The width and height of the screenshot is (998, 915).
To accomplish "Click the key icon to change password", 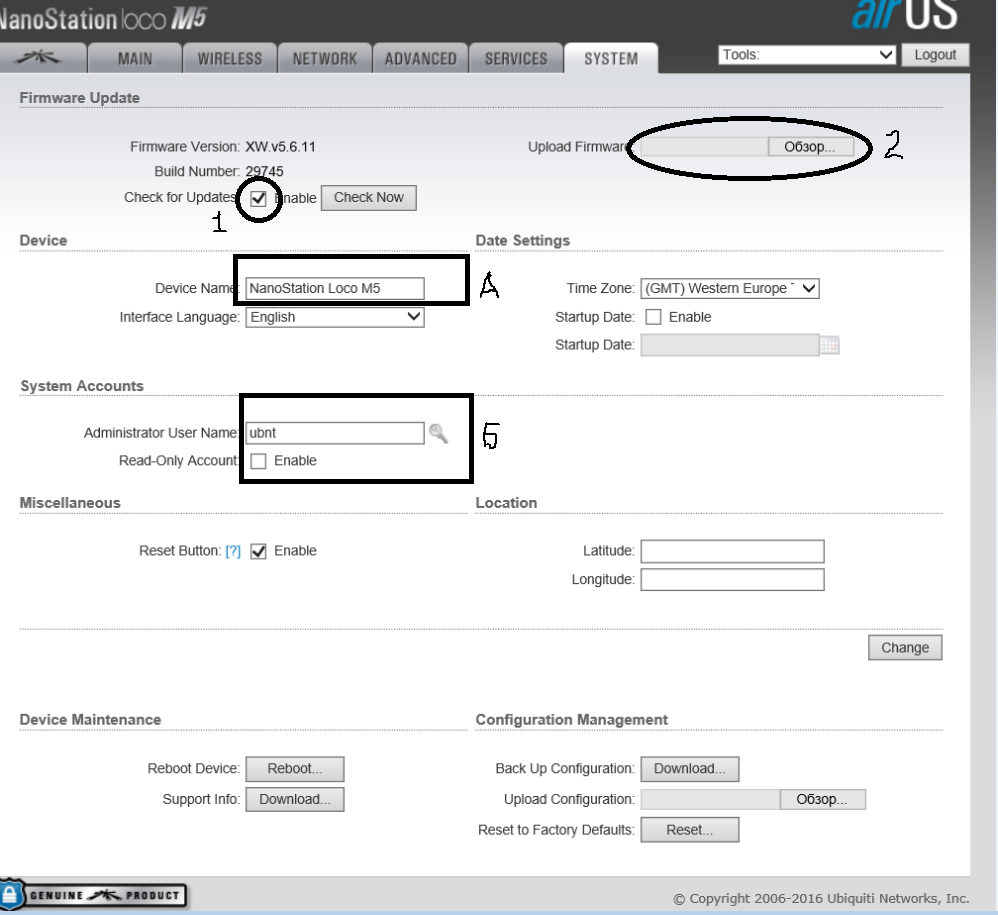I will tap(437, 433).
